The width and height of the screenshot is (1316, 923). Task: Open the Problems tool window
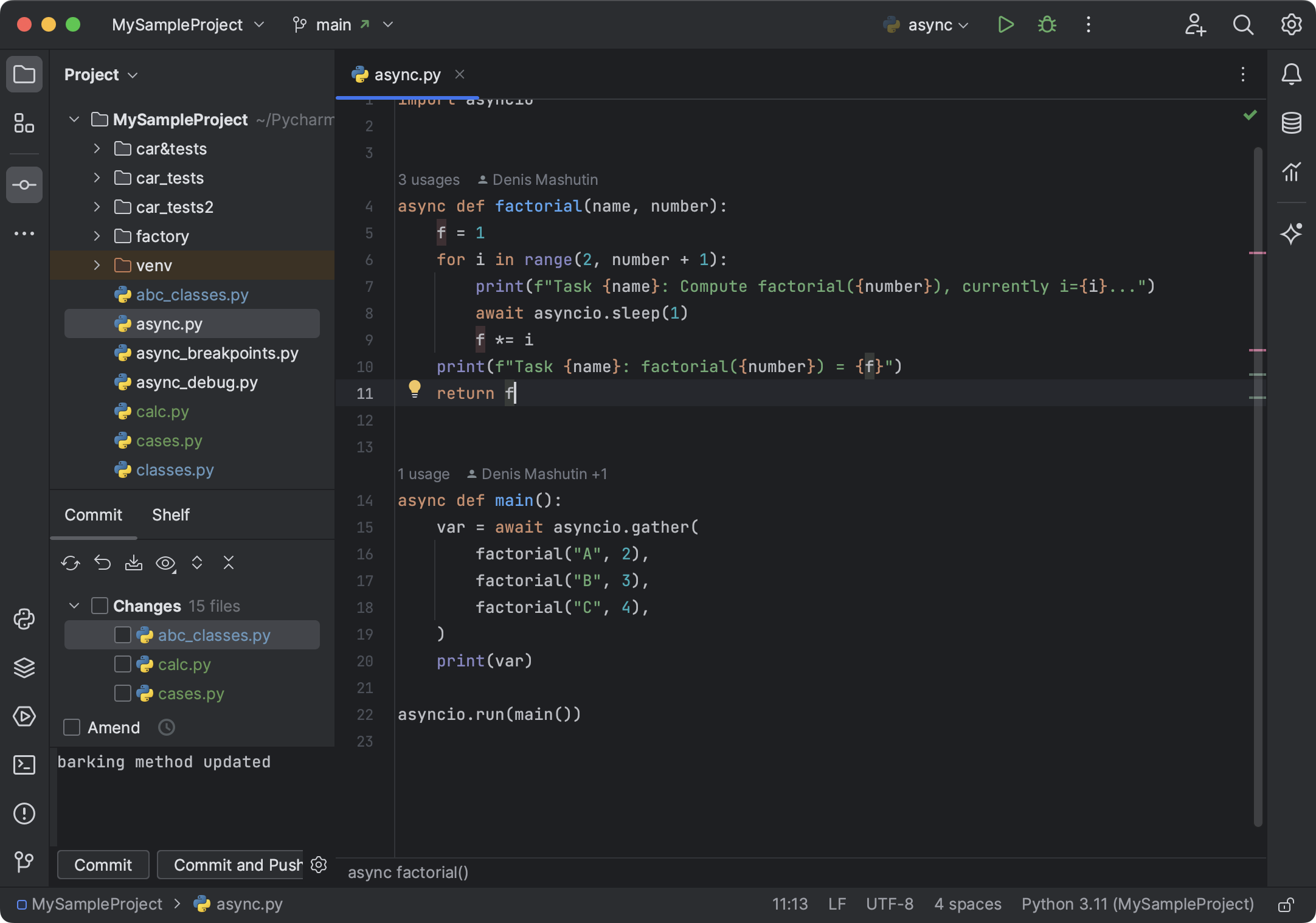[x=24, y=814]
